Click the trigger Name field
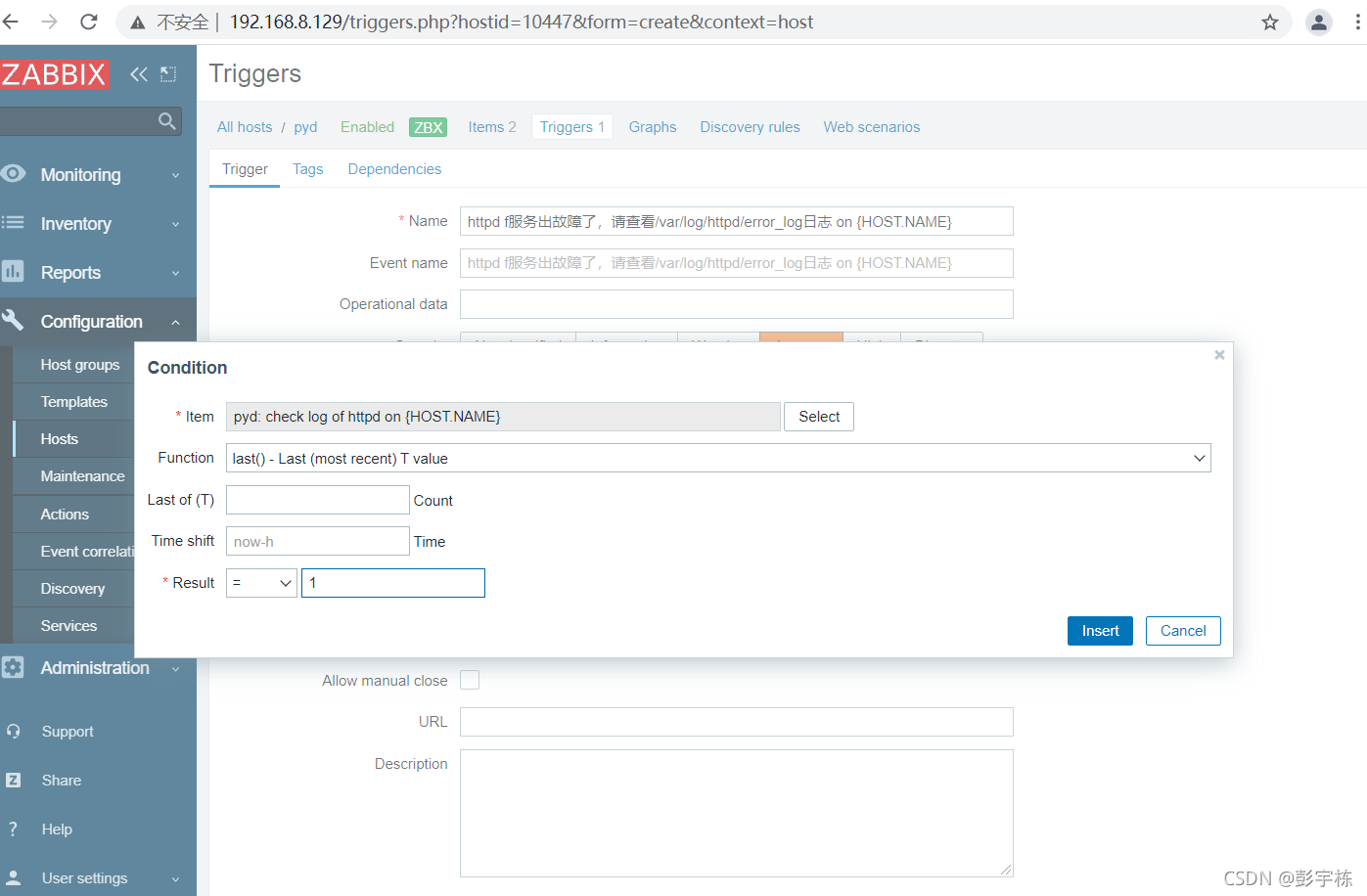This screenshot has width=1367, height=896. point(737,221)
